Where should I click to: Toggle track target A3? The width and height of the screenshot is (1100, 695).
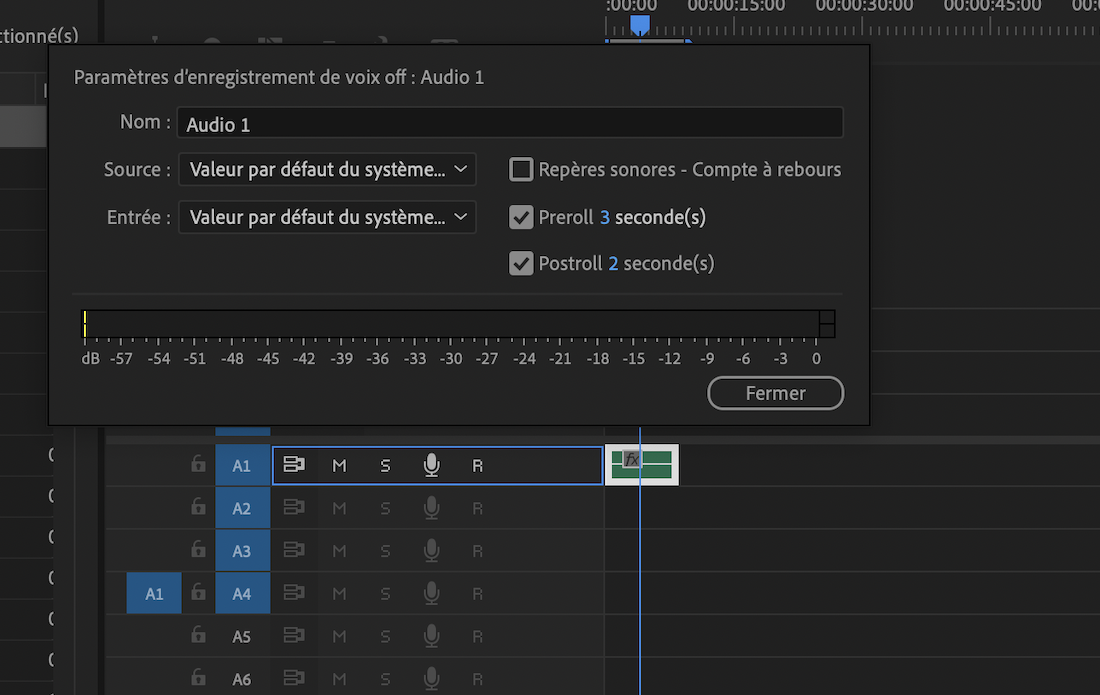(x=242, y=551)
